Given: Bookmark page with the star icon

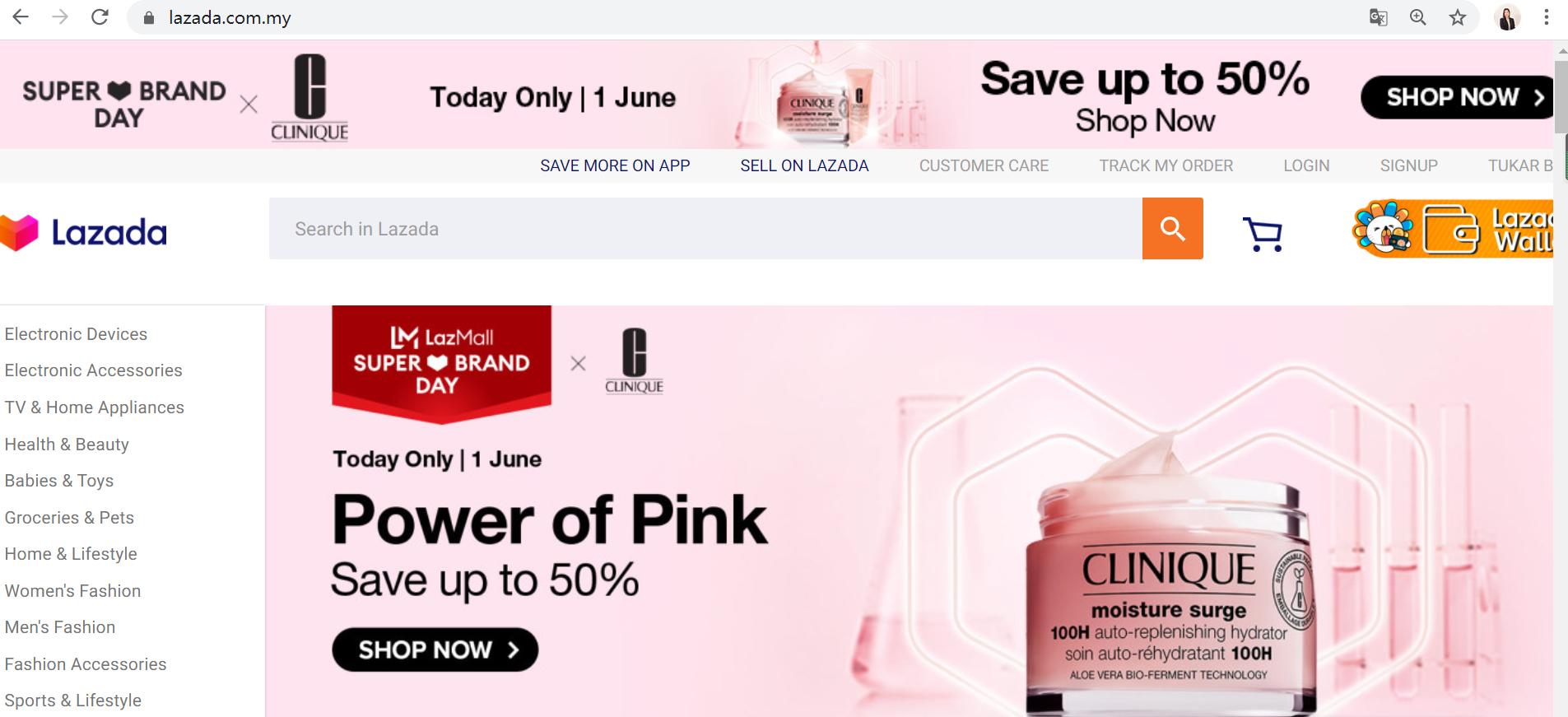Looking at the screenshot, I should (x=1458, y=17).
